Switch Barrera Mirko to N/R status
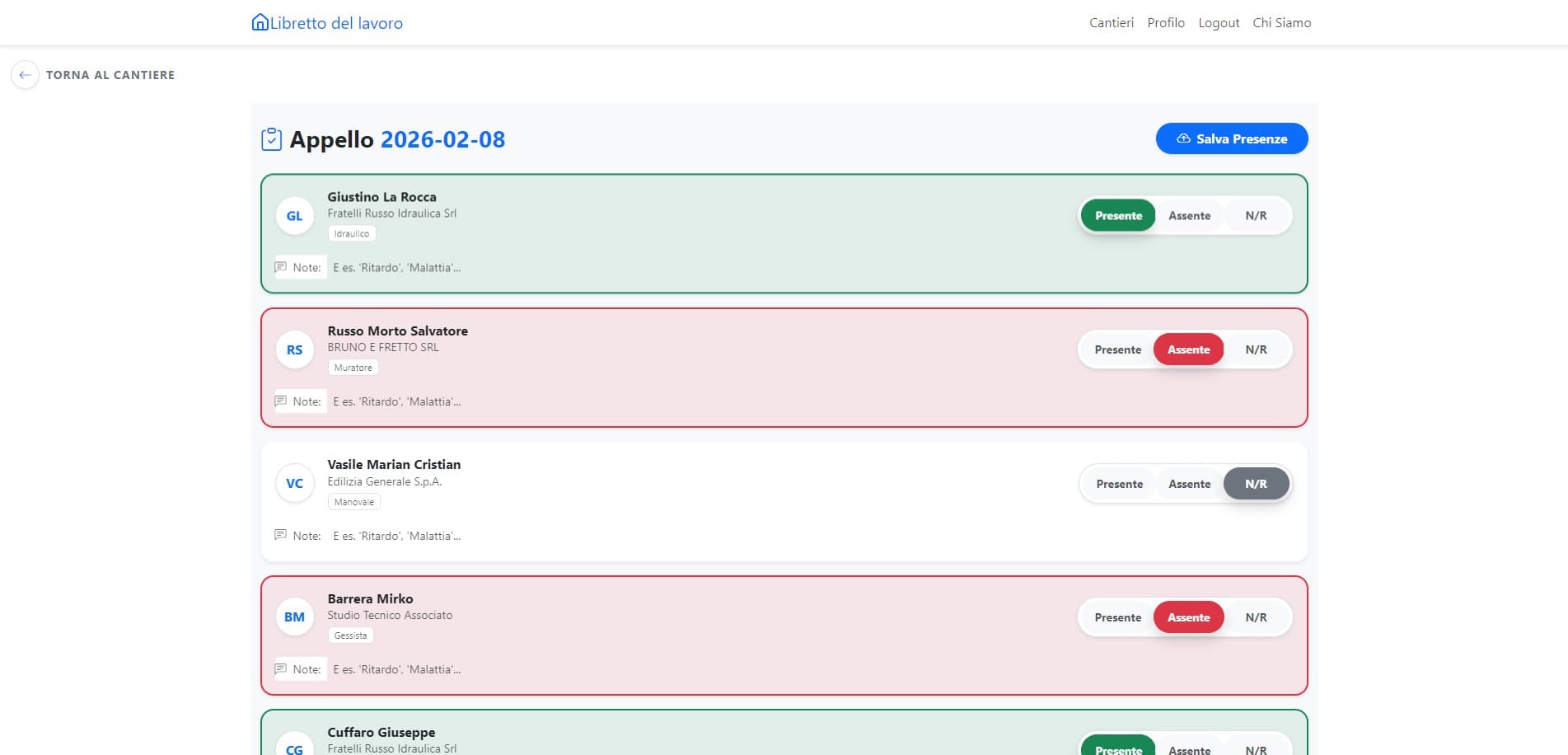 point(1256,617)
